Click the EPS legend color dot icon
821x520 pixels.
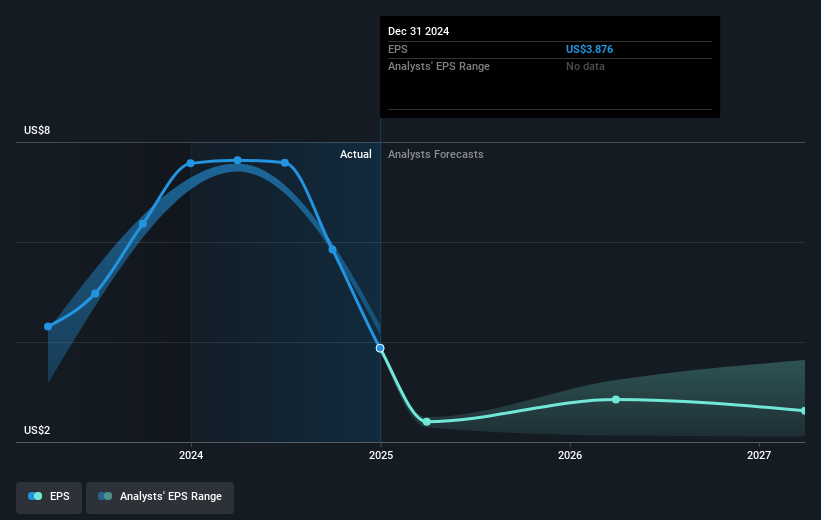pos(35,496)
